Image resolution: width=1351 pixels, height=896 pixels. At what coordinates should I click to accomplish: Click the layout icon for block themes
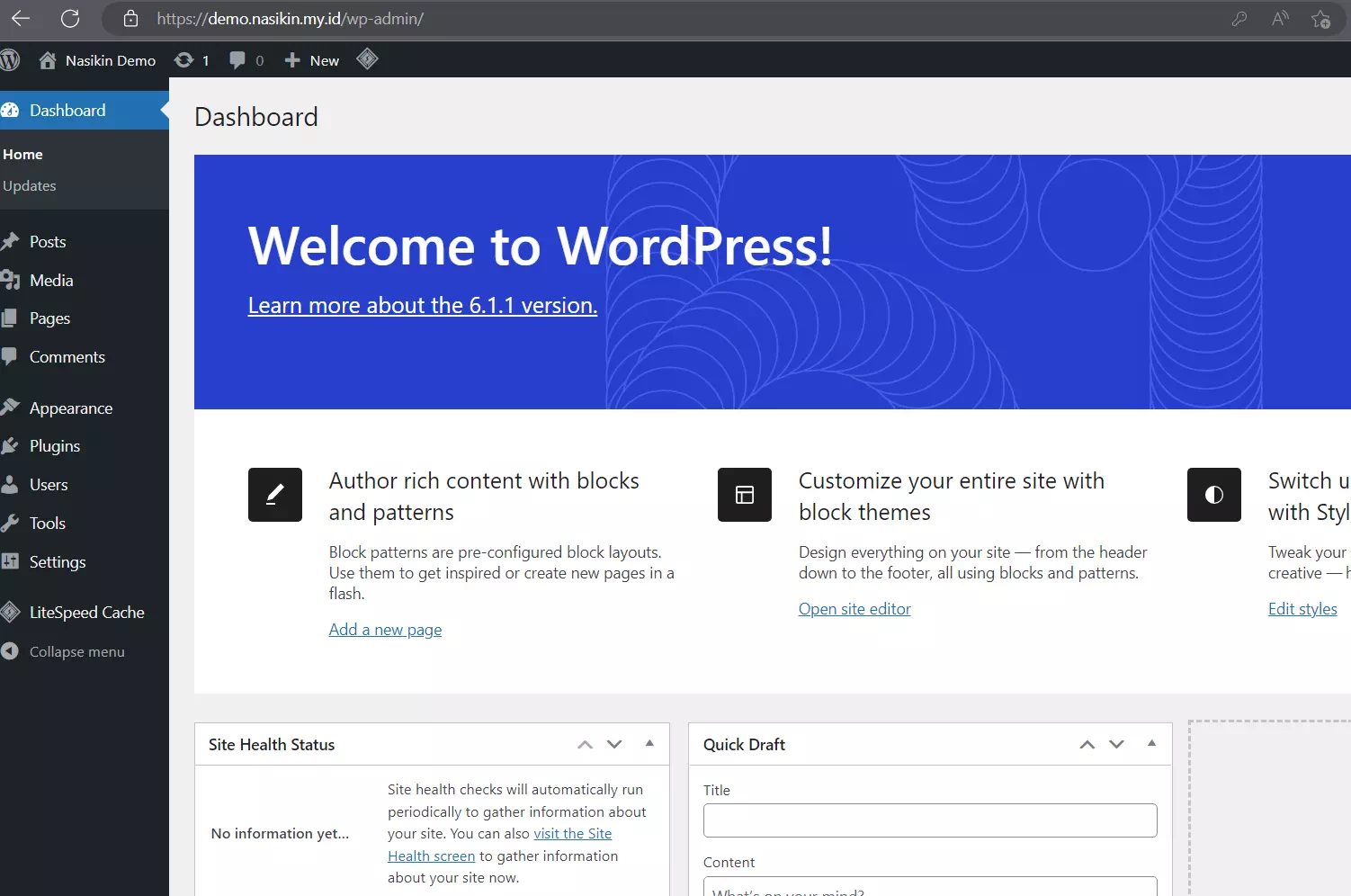745,495
